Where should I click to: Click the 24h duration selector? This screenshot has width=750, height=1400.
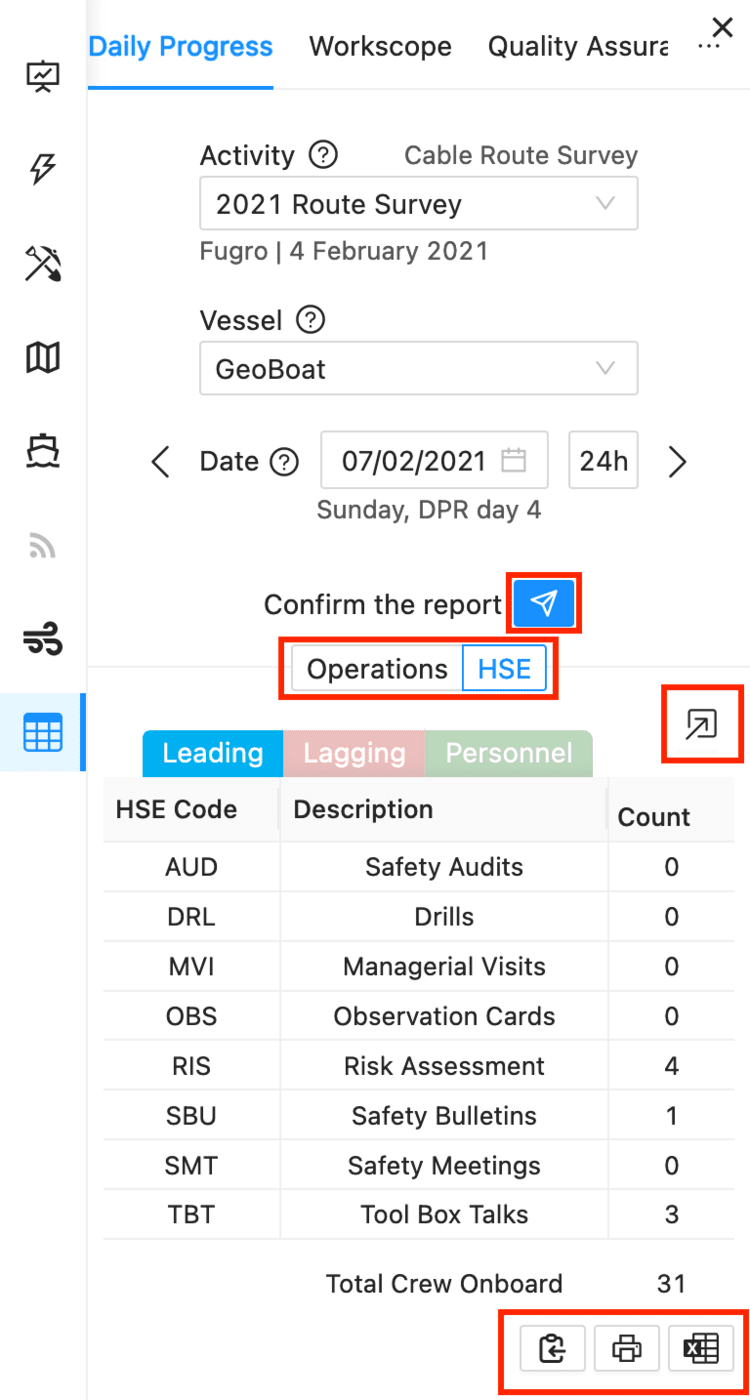[603, 461]
